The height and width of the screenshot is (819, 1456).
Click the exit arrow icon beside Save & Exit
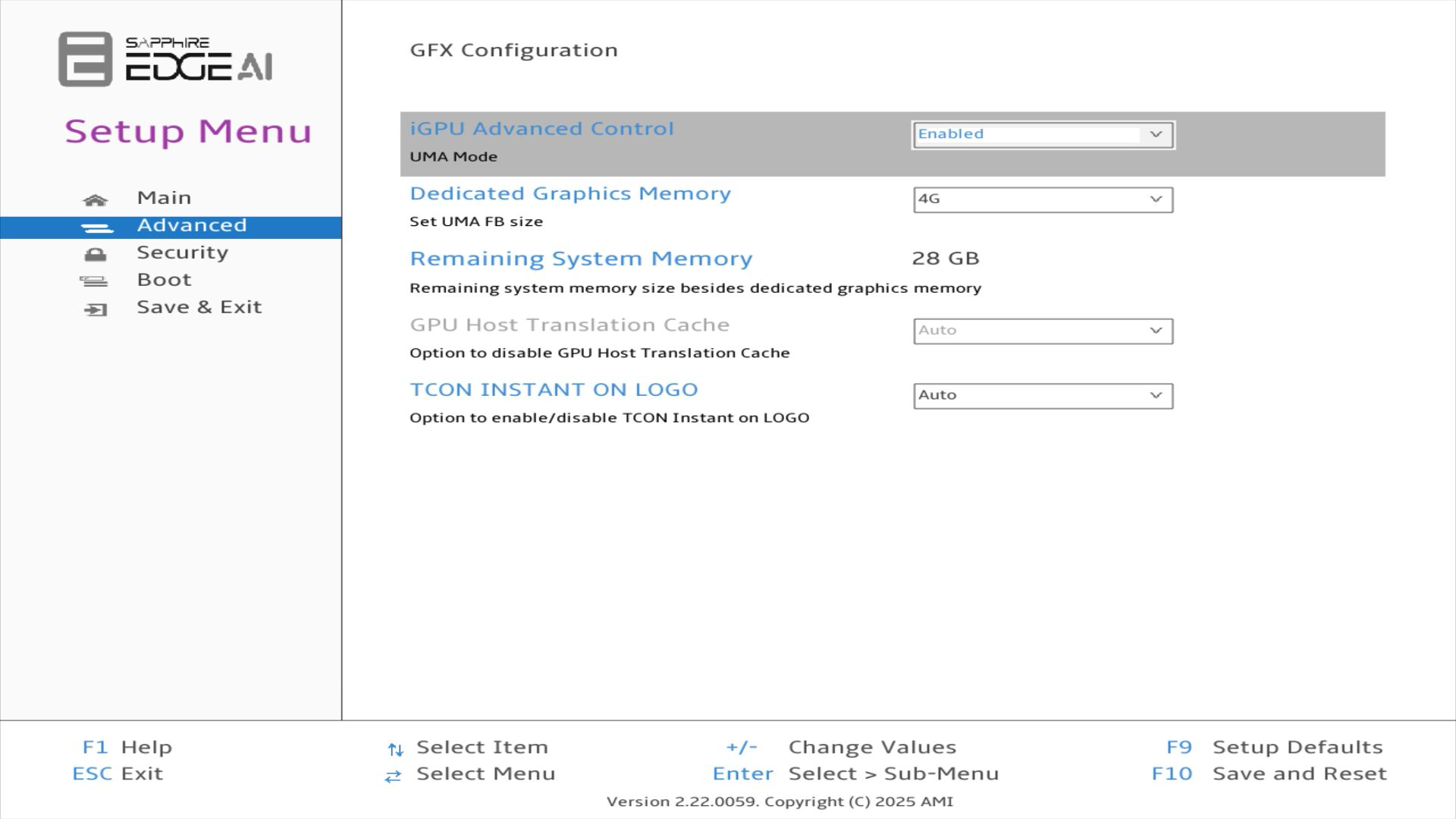96,309
